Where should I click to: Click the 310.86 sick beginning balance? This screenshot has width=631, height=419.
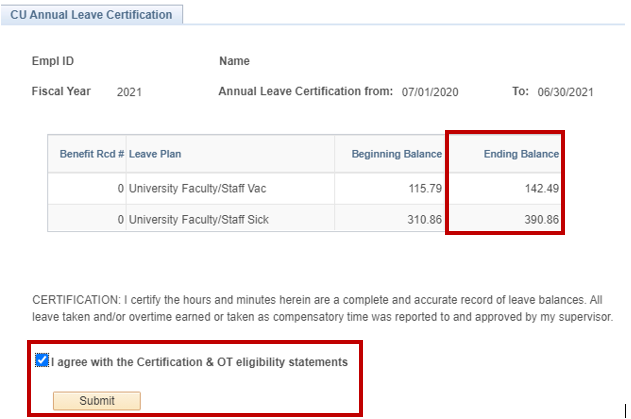coord(425,219)
